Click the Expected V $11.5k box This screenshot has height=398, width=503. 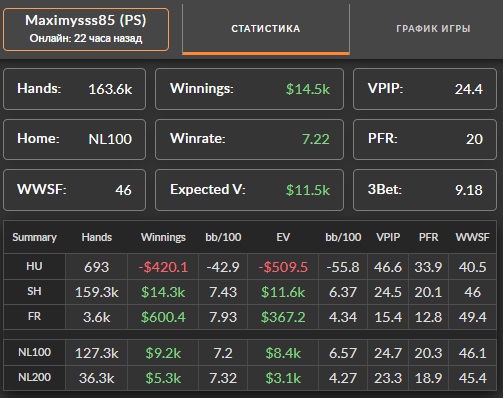pos(249,190)
